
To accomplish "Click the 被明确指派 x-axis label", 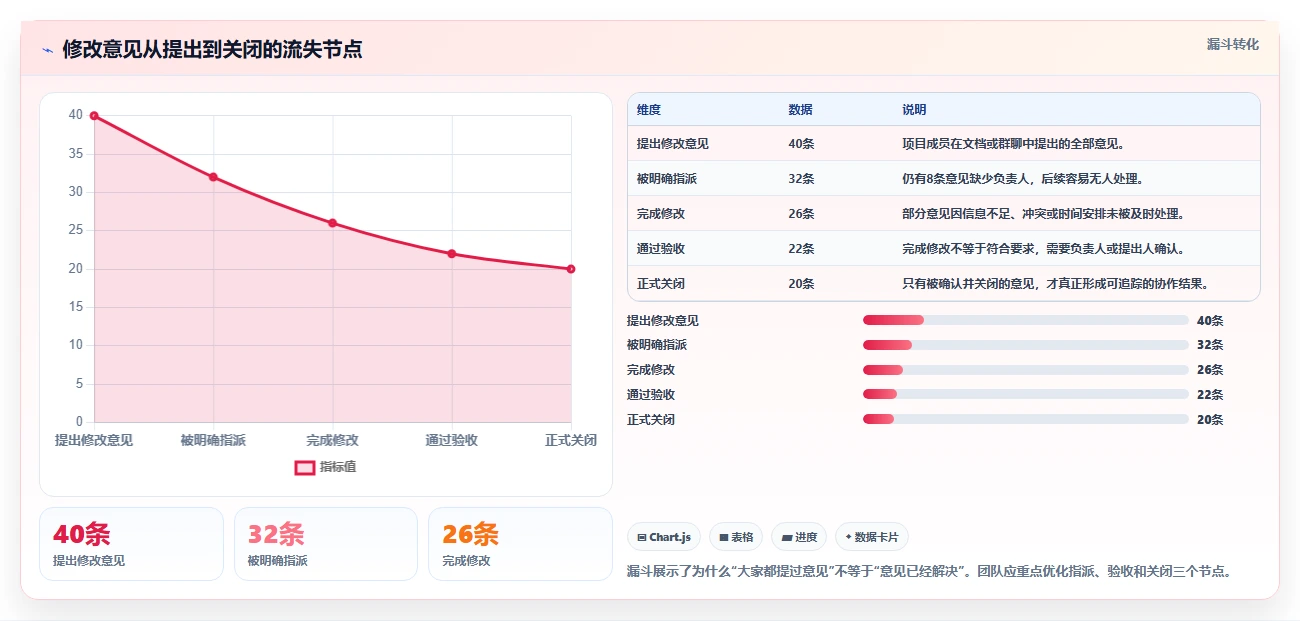I will pyautogui.click(x=213, y=440).
